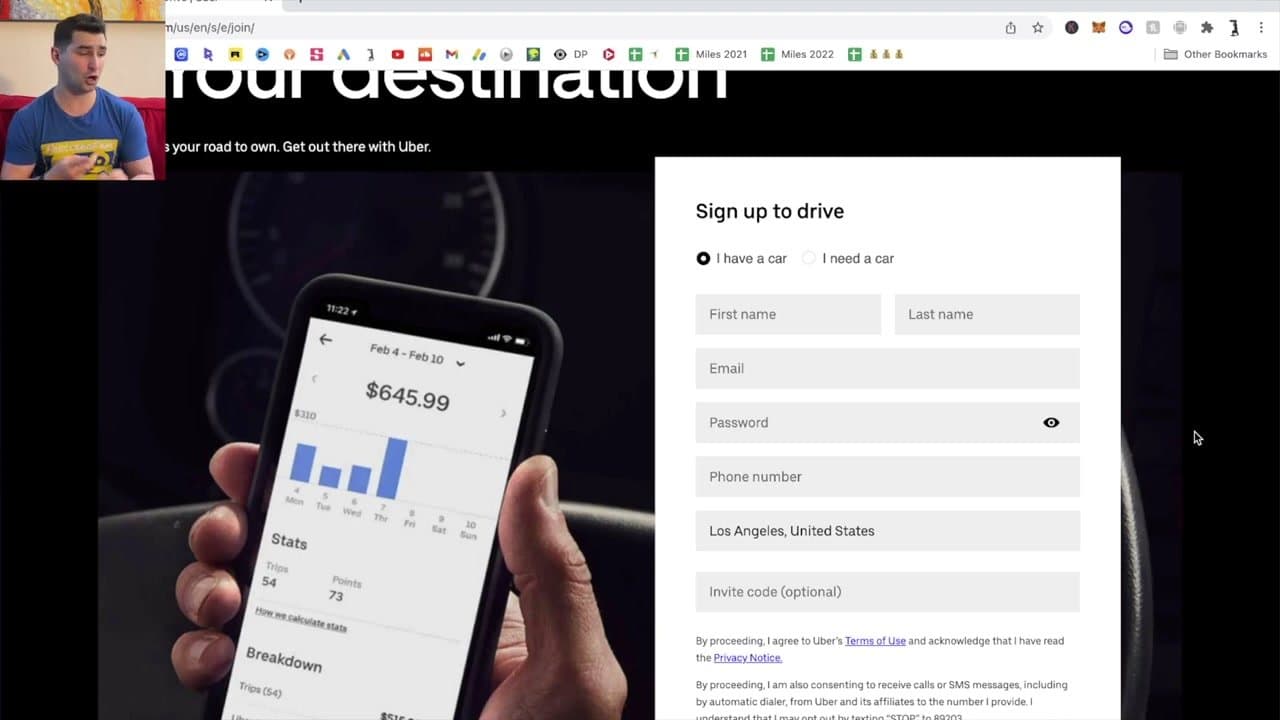Expand the Feb 4 - Feb 10 date dropdown

point(460,363)
